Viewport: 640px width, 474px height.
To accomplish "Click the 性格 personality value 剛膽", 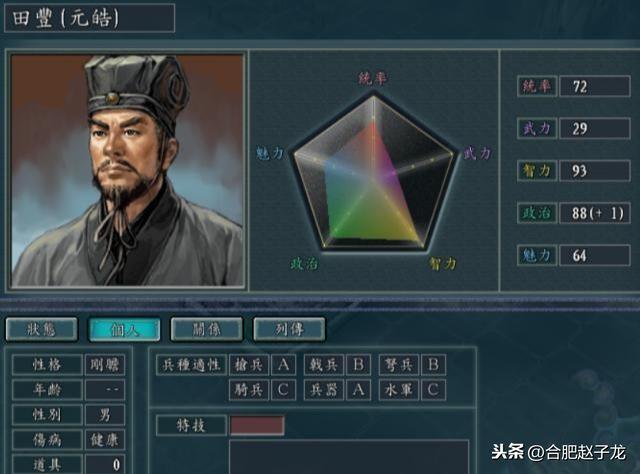I will click(105, 365).
